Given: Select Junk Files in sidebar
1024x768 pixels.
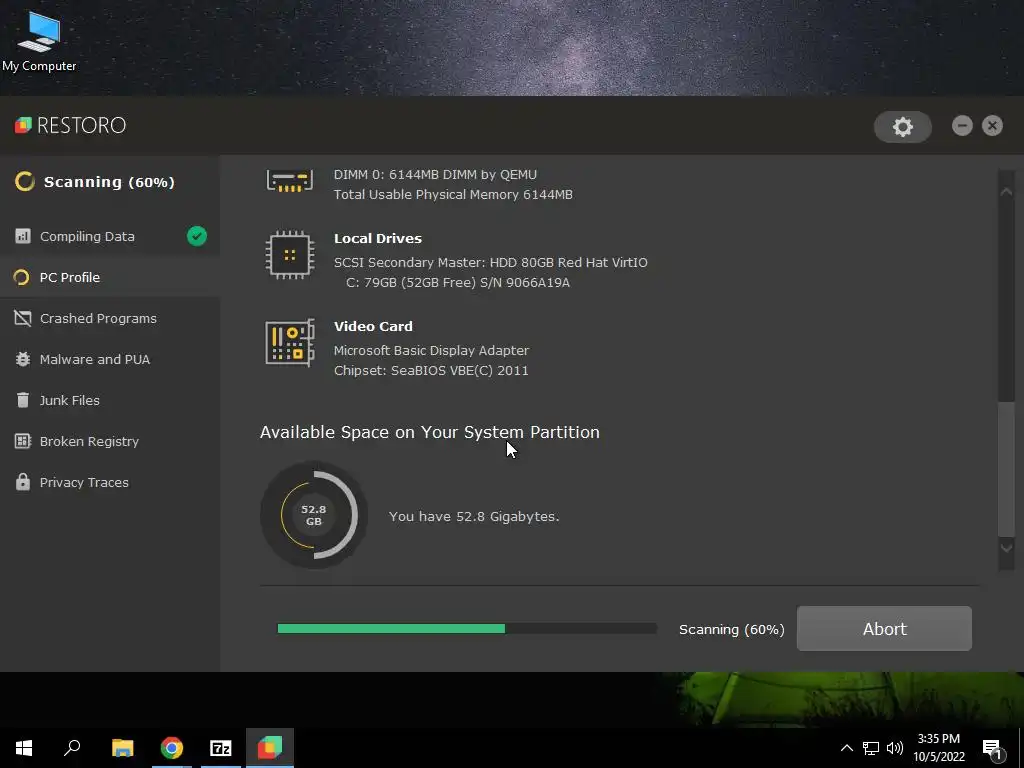Looking at the screenshot, I should (x=110, y=400).
